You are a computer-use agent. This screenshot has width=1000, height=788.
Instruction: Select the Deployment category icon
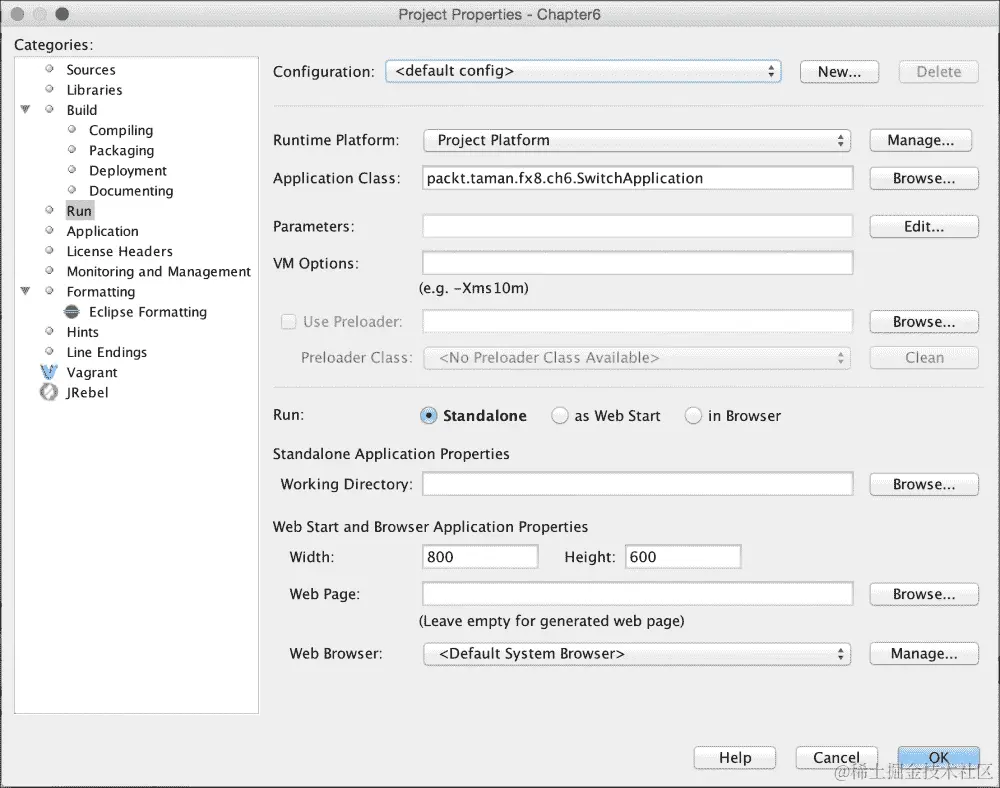(x=70, y=170)
